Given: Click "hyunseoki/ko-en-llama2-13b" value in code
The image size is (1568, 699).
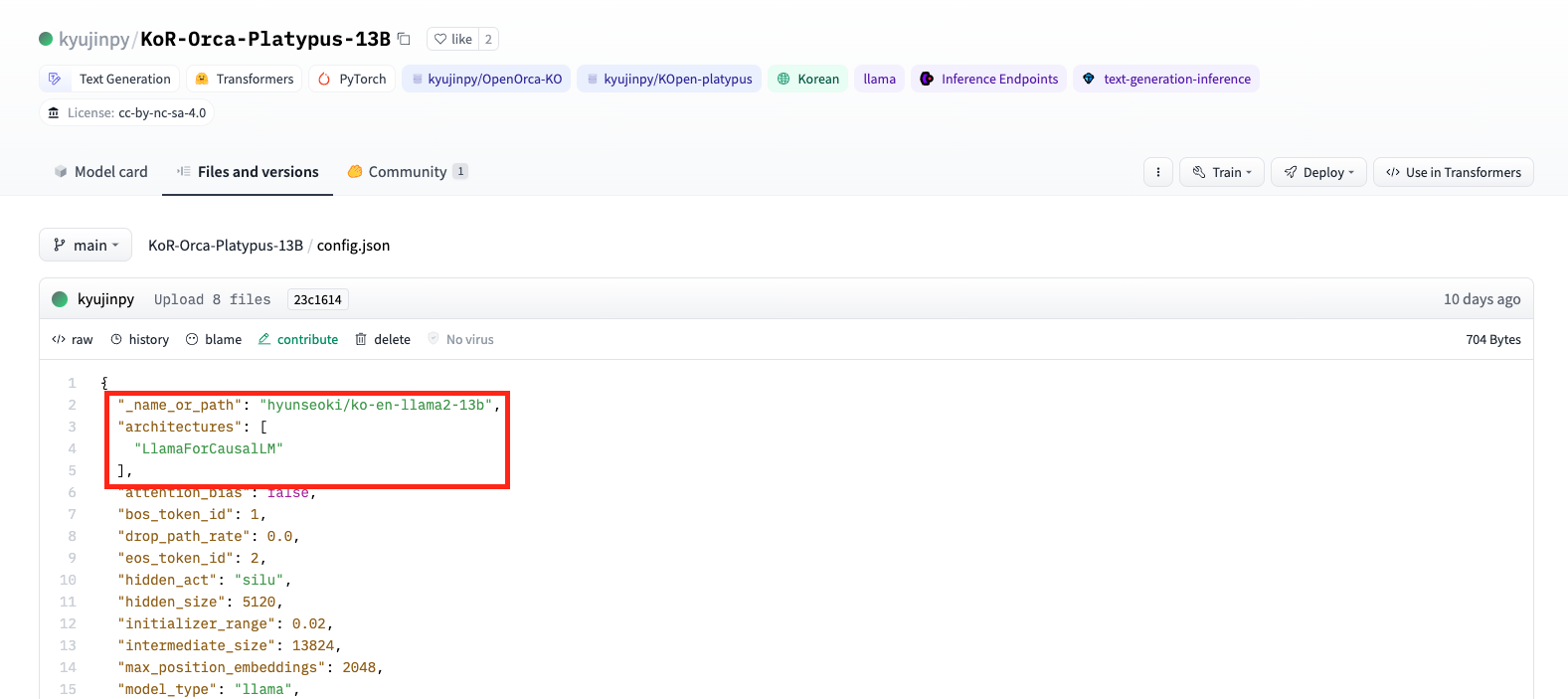Looking at the screenshot, I should tap(377, 405).
